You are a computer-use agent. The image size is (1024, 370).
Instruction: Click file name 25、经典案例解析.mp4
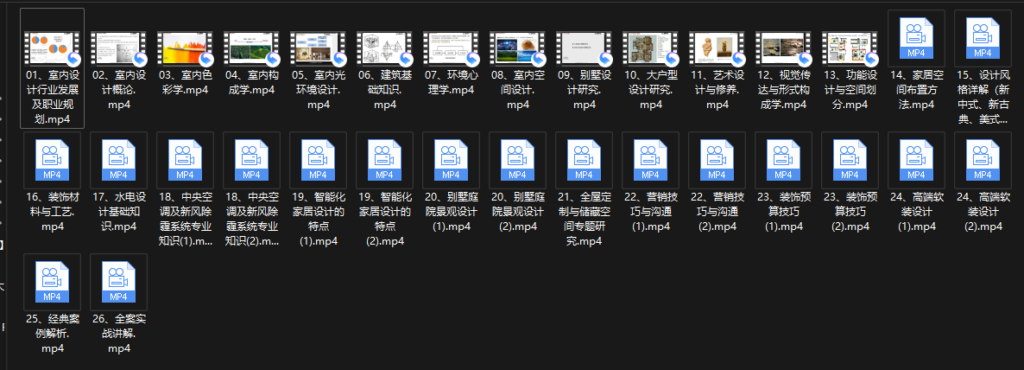(x=52, y=333)
